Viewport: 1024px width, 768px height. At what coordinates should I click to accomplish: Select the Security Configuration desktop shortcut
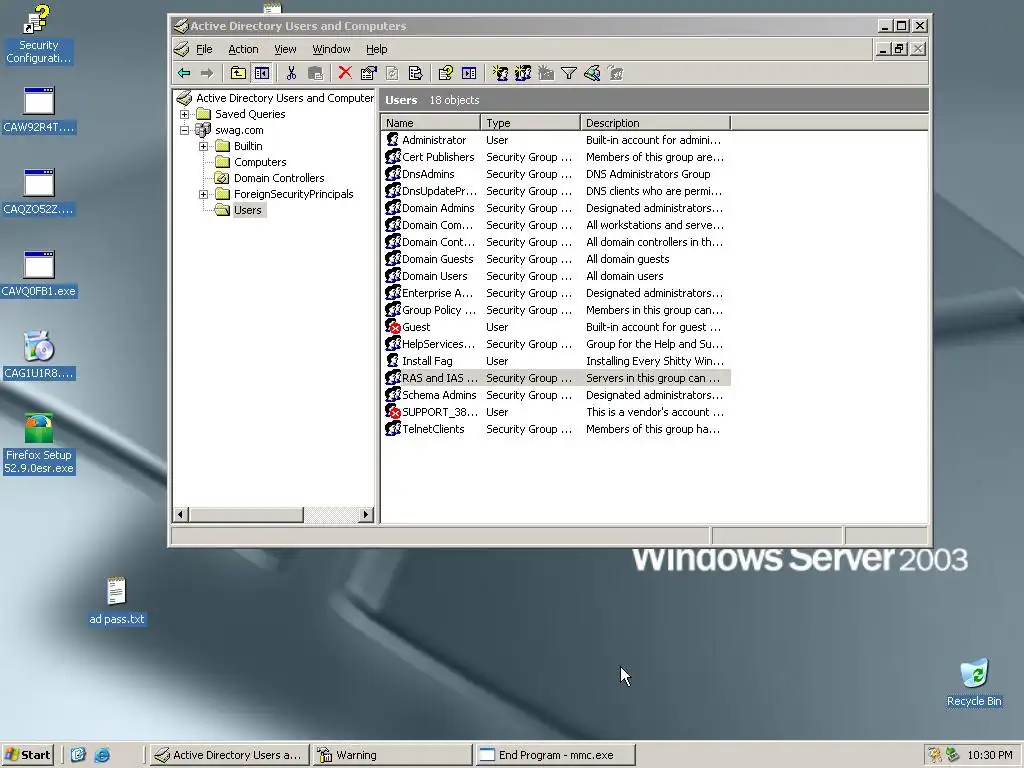(x=38, y=34)
